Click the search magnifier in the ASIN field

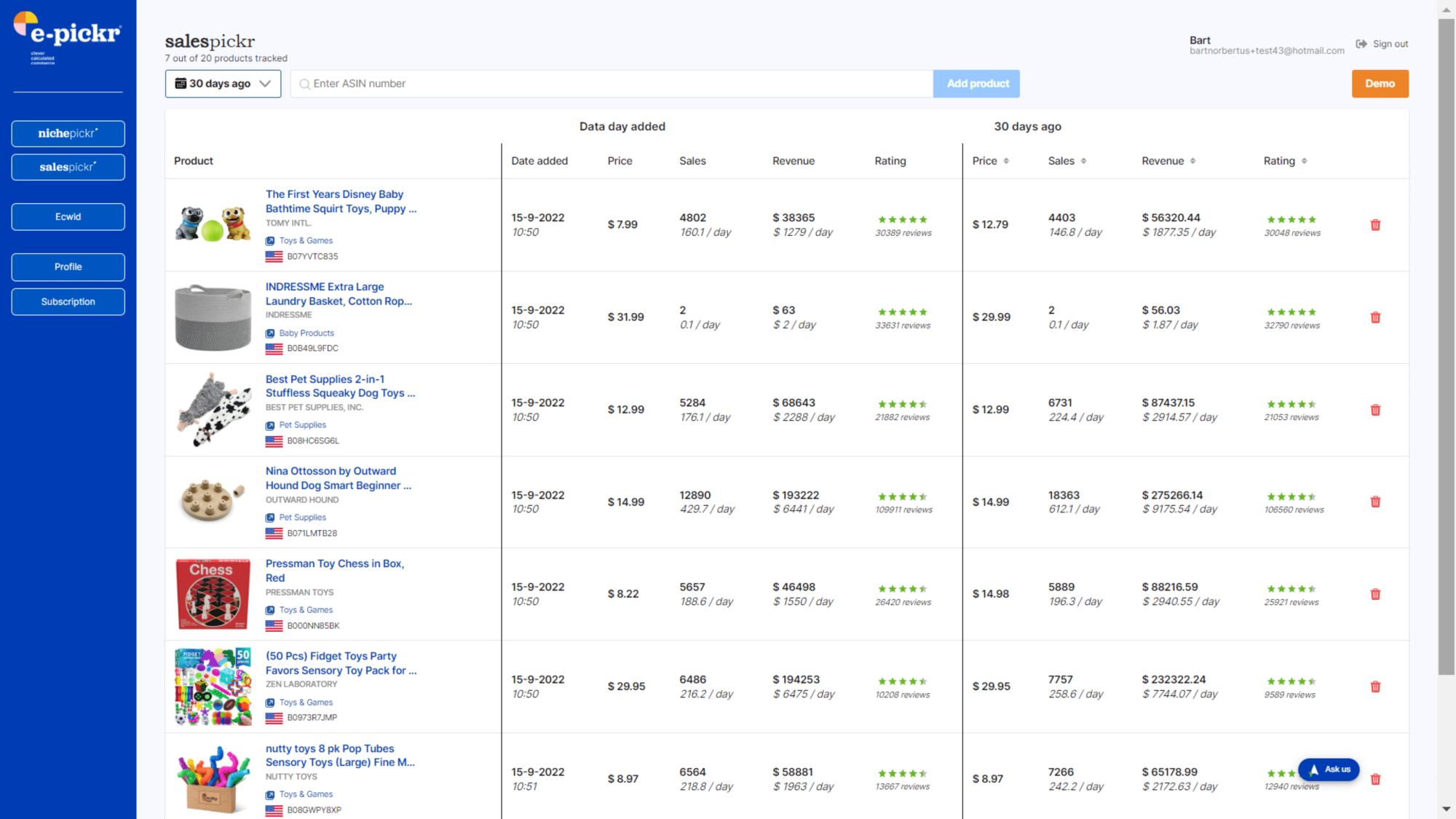[304, 83]
